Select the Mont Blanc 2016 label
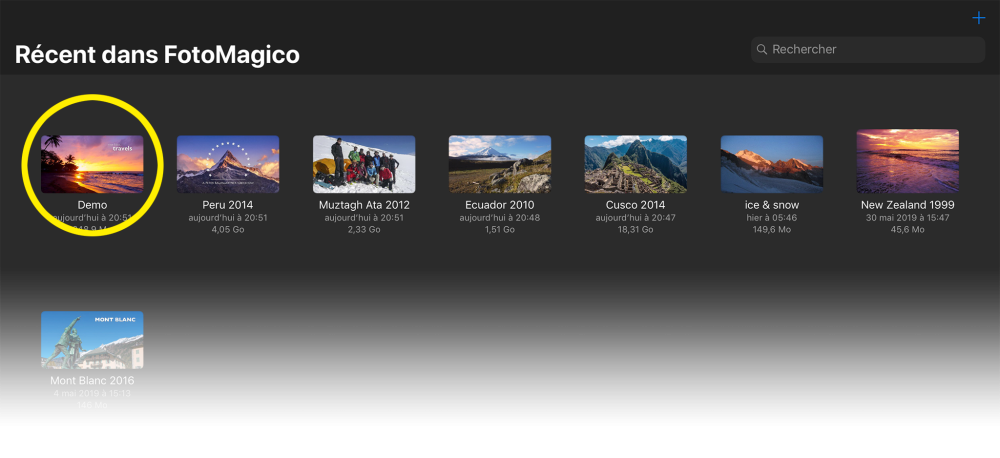 click(x=92, y=381)
